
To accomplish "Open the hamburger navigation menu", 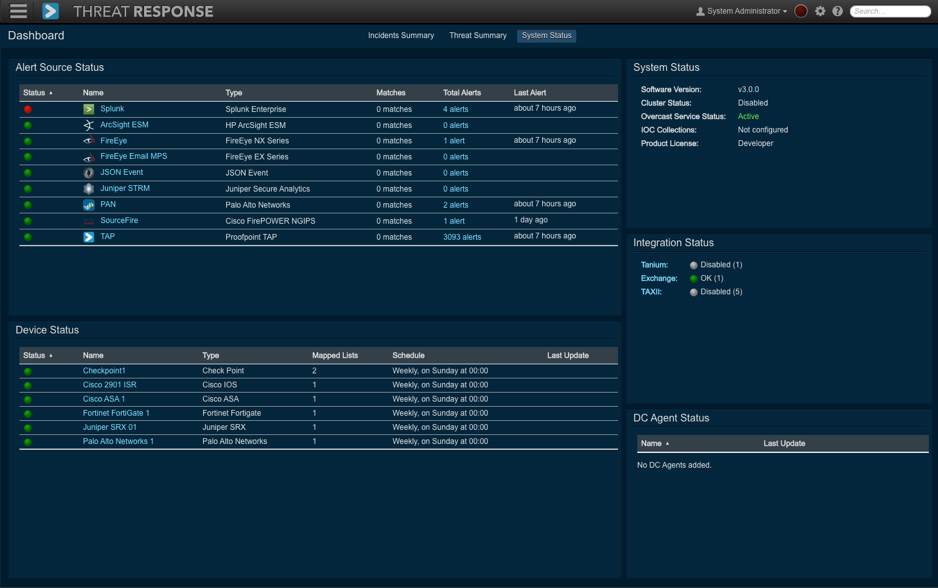I will (18, 12).
